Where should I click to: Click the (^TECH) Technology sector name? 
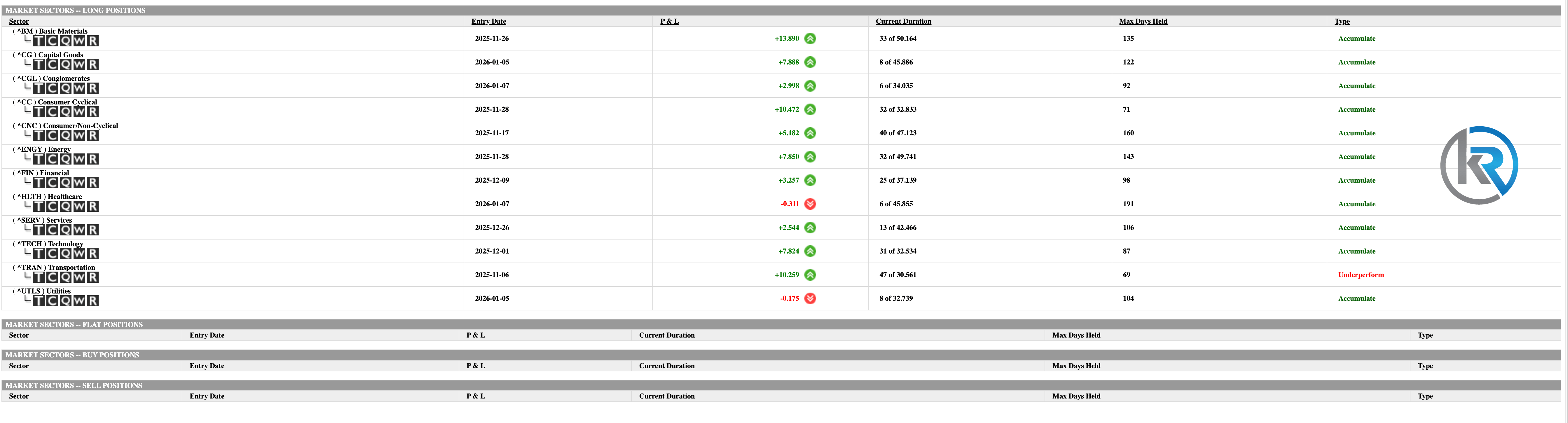tap(48, 244)
